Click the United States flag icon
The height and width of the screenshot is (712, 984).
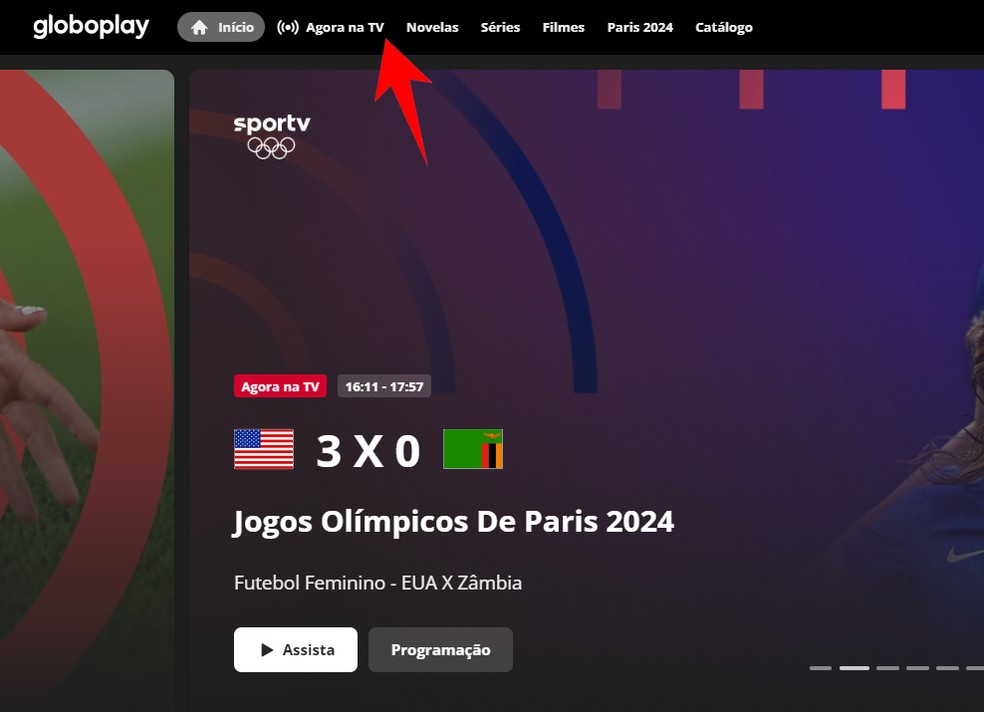pos(264,449)
